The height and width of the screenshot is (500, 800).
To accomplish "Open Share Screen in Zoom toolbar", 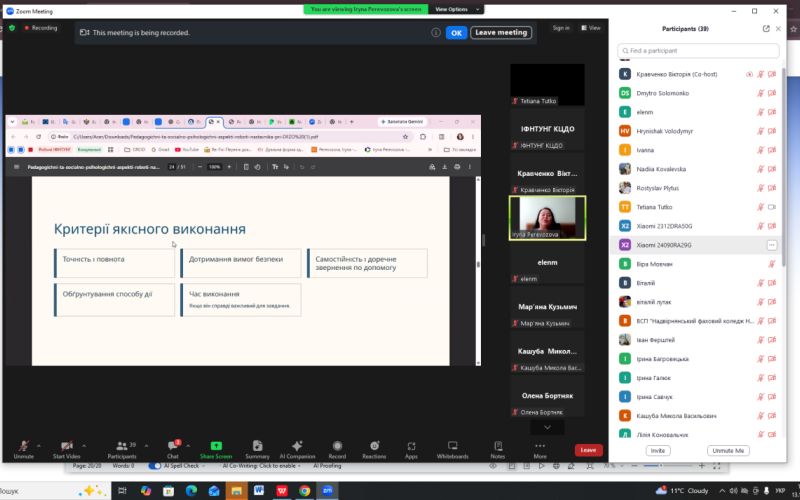I will [x=216, y=450].
